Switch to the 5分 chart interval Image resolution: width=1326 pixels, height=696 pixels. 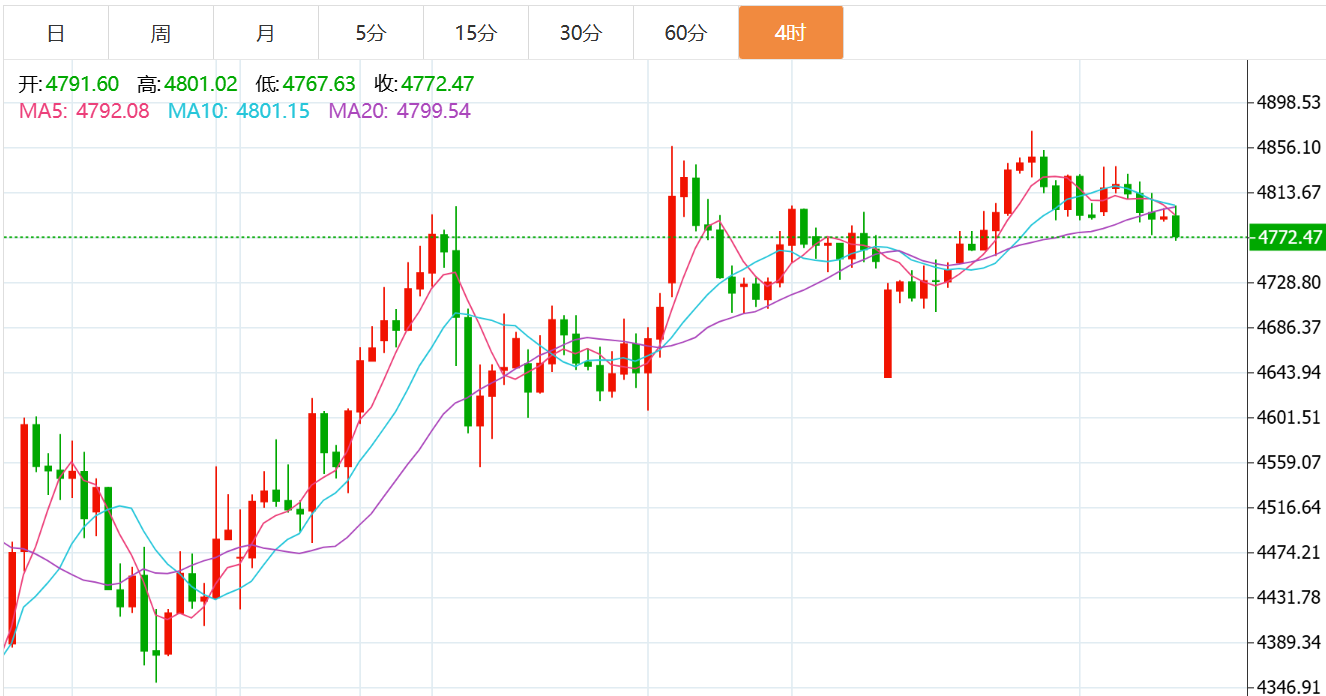point(370,33)
